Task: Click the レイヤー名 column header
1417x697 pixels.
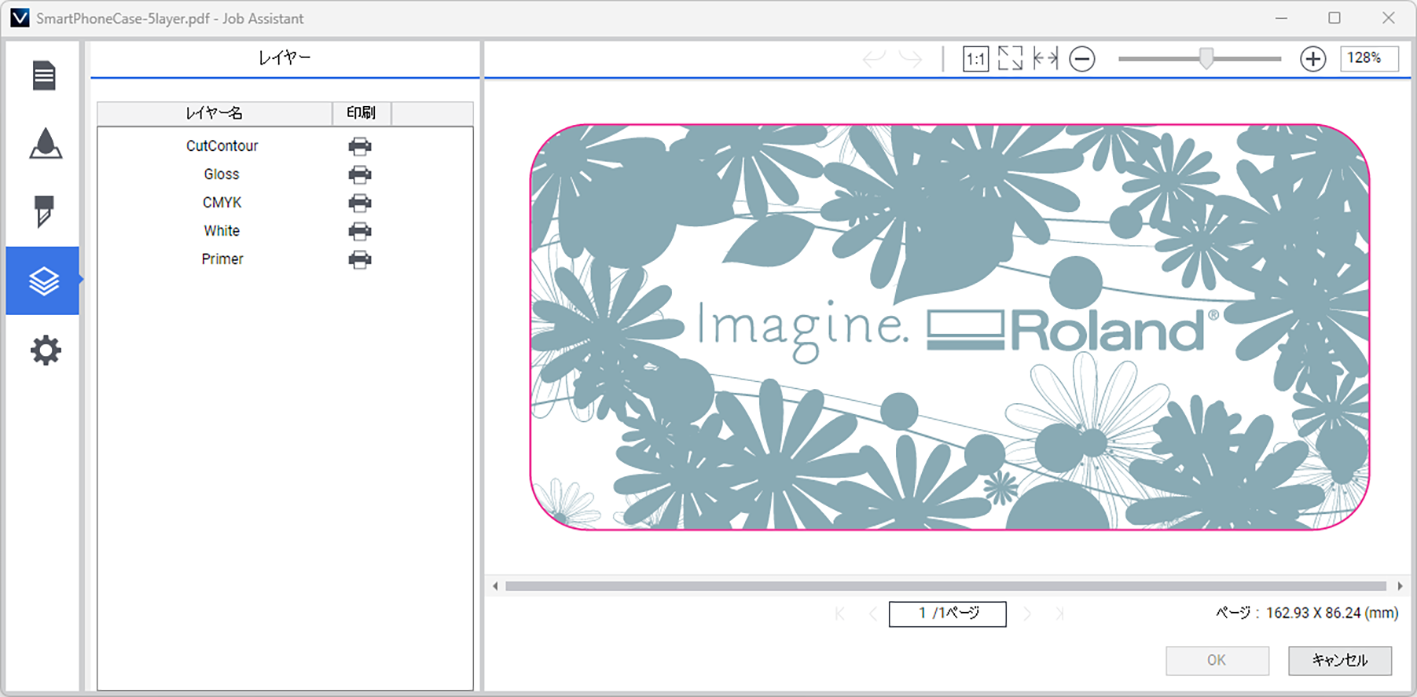Action: coord(214,114)
